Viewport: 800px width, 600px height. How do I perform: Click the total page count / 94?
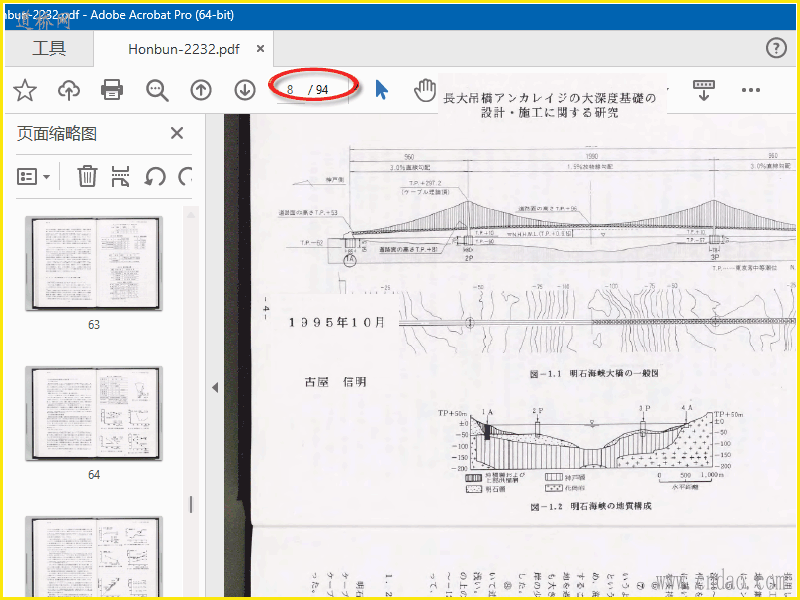pyautogui.click(x=318, y=90)
